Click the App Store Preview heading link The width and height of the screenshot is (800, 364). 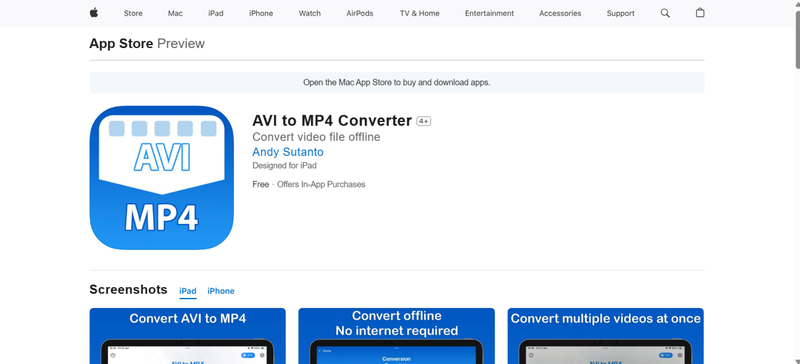(147, 44)
